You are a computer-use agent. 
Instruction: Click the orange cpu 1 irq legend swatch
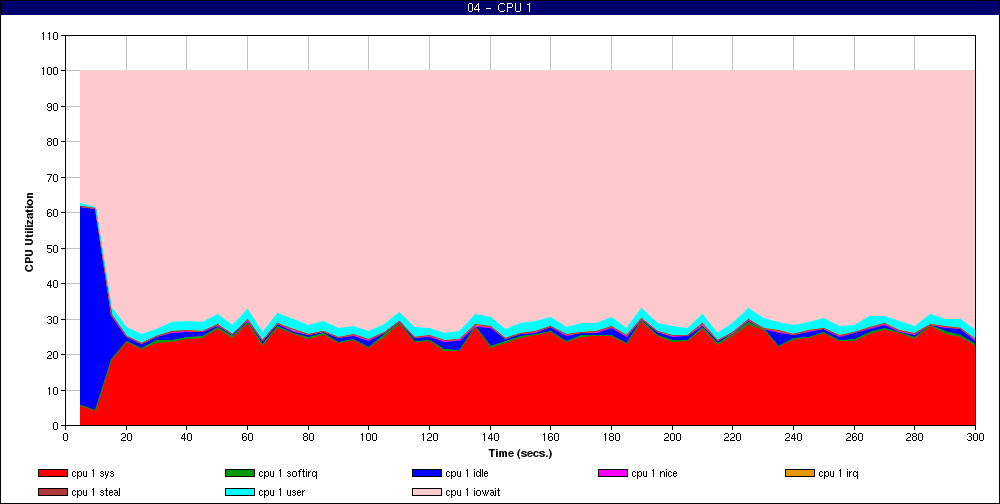(800, 473)
